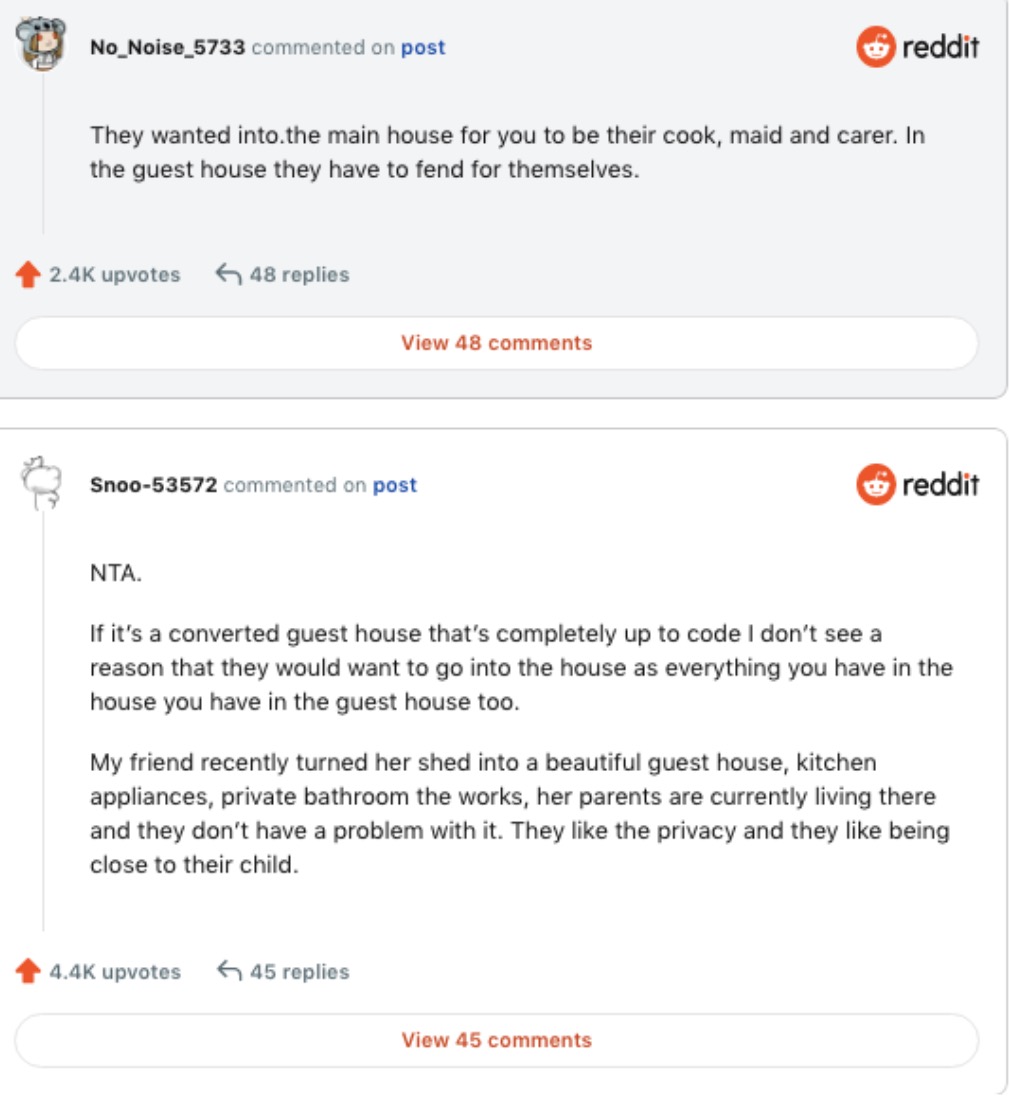Open the View 45 comments button
This screenshot has width=1010, height=1106.
click(496, 1040)
